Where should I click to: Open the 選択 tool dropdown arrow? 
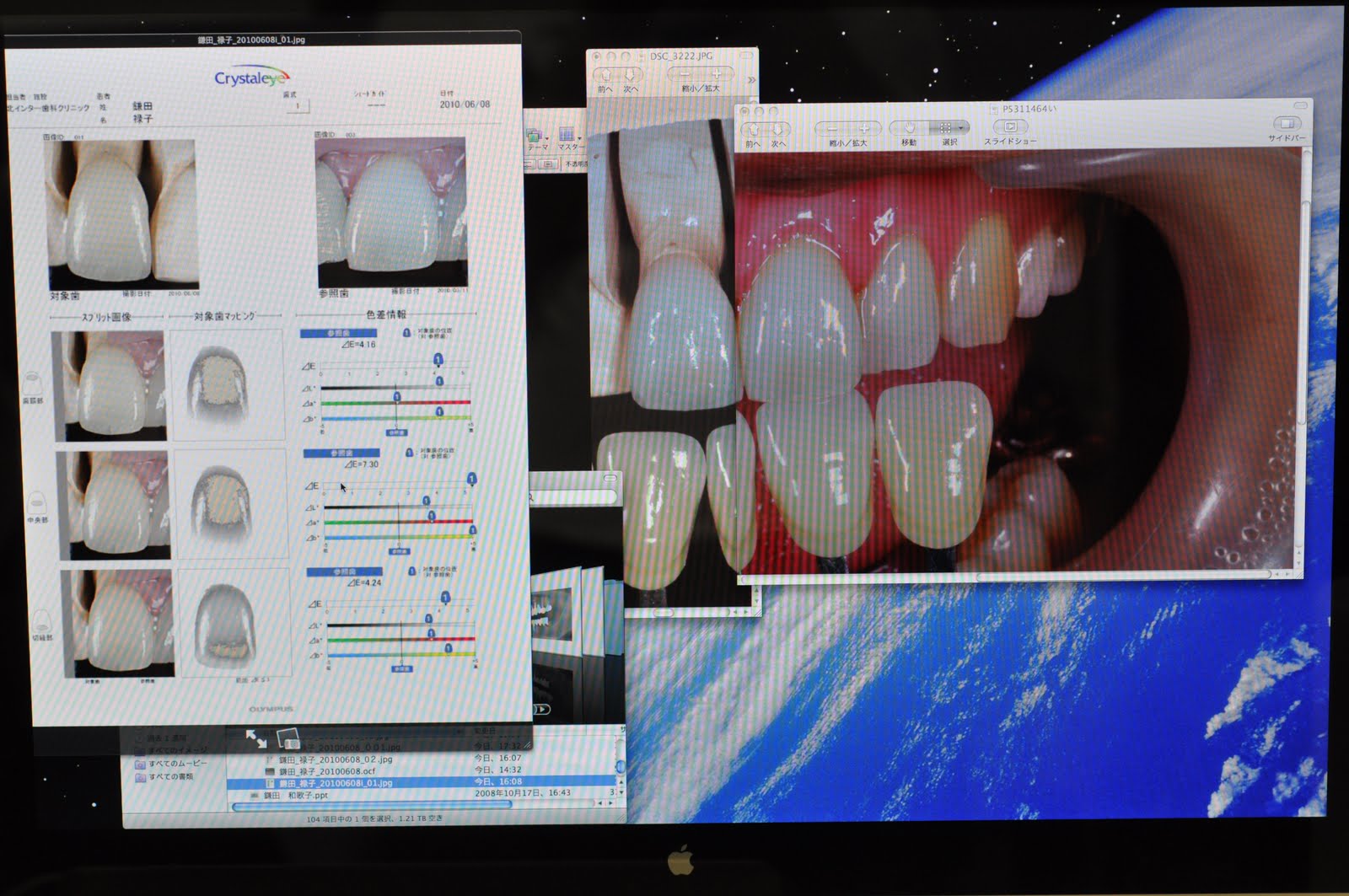tap(962, 128)
